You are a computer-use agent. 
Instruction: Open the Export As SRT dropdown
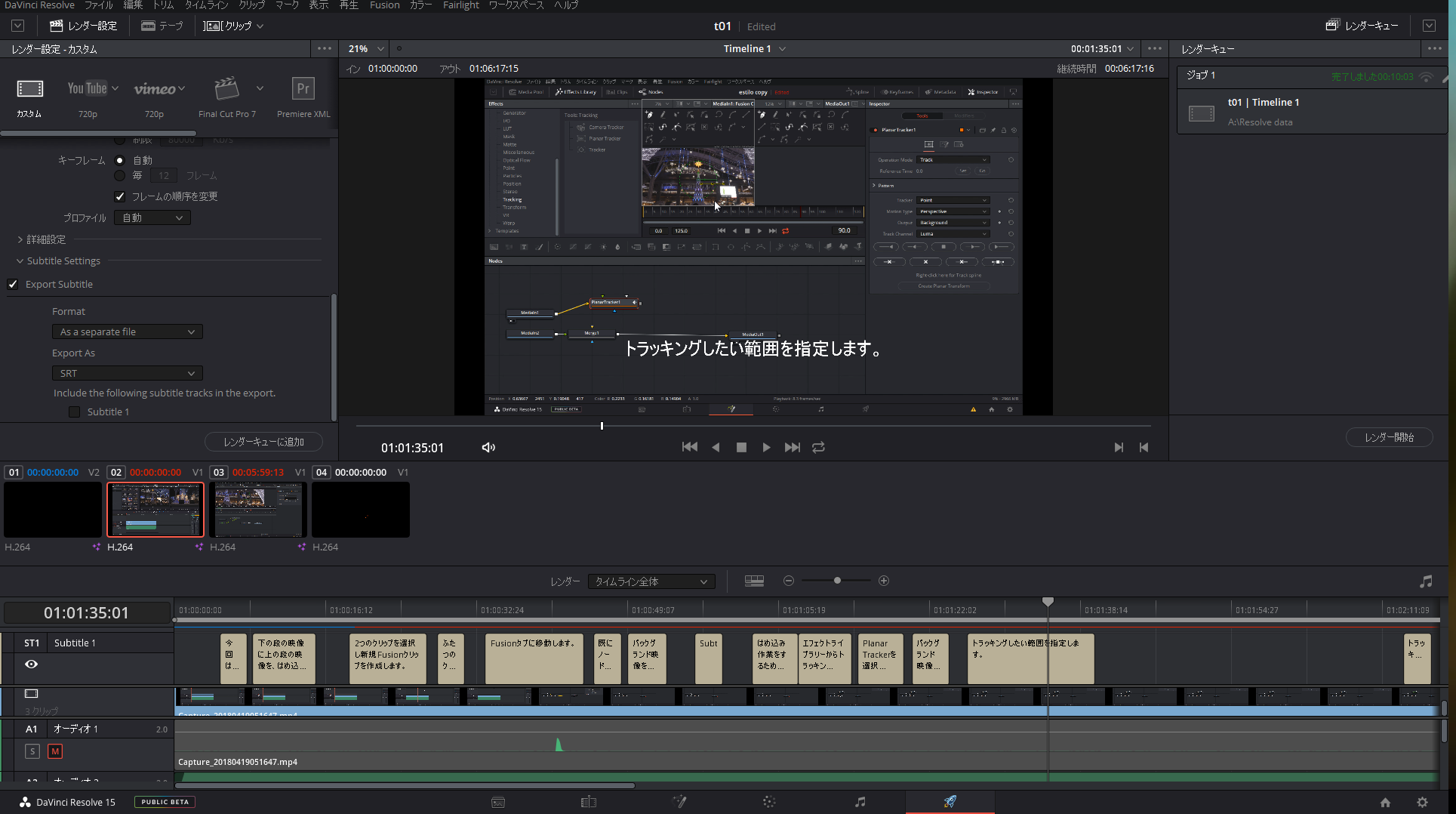tap(127, 374)
